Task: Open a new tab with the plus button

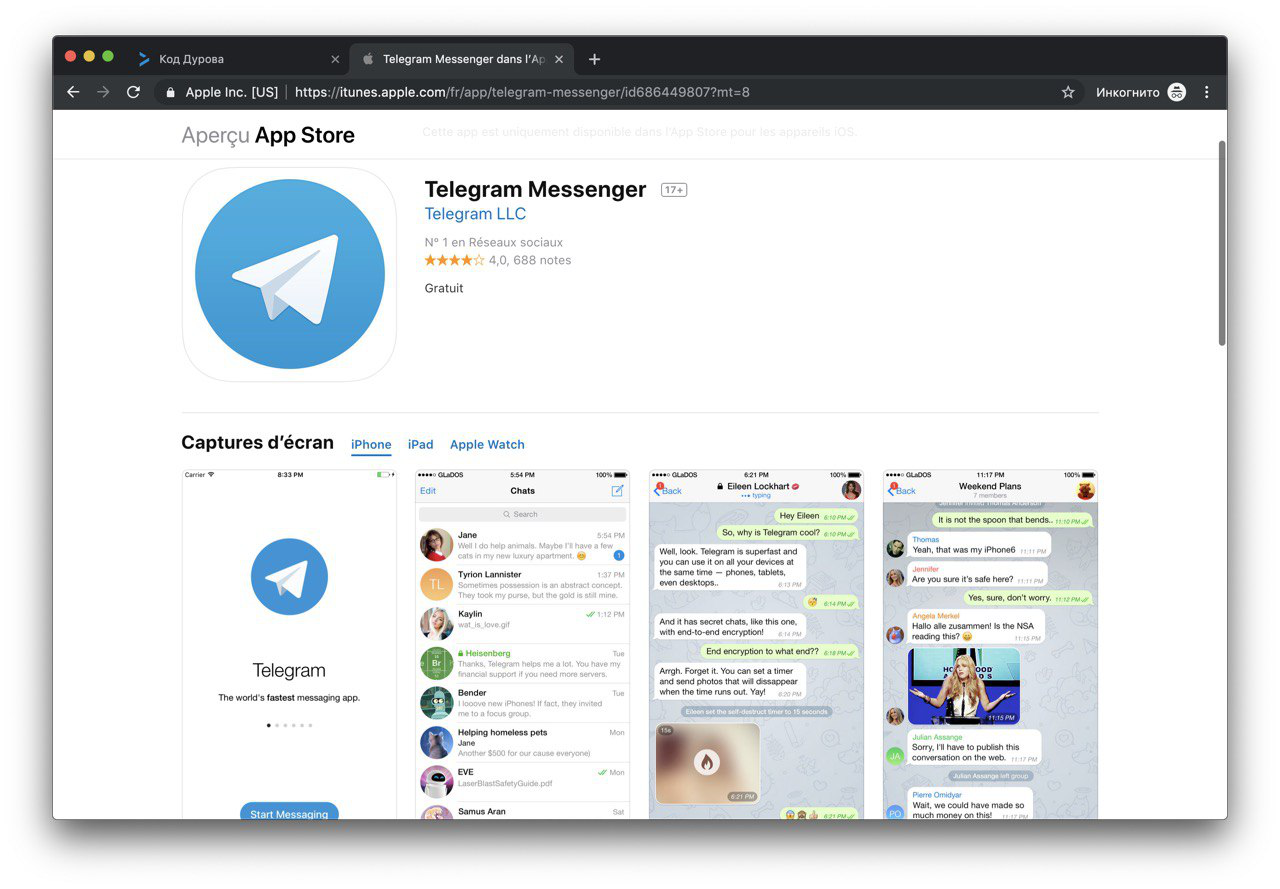Action: click(x=594, y=59)
